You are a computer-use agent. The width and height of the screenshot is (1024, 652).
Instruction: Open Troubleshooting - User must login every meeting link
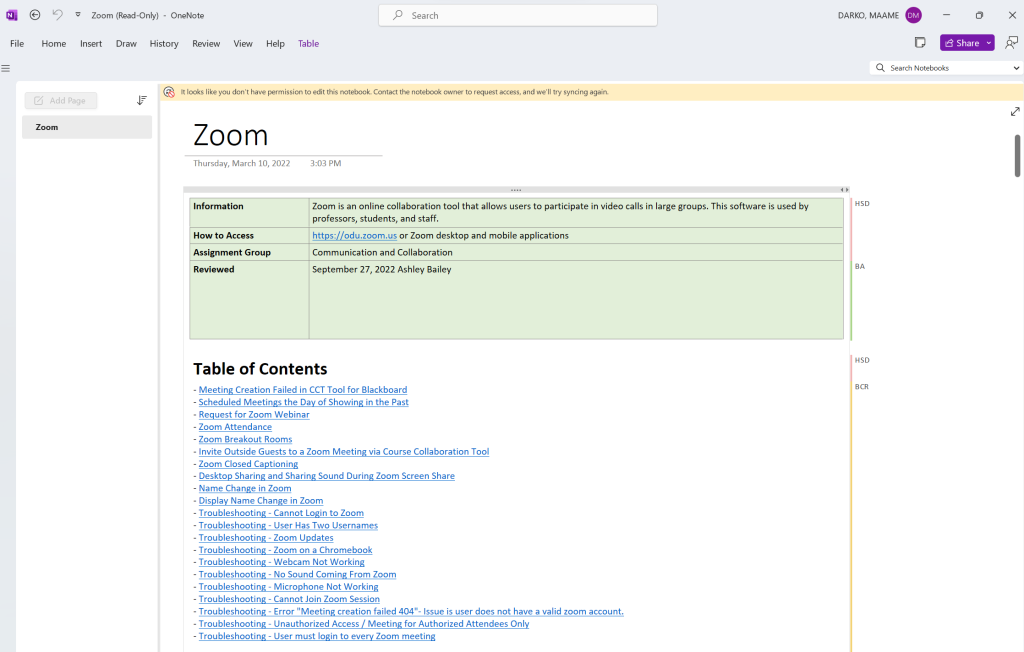click(317, 637)
